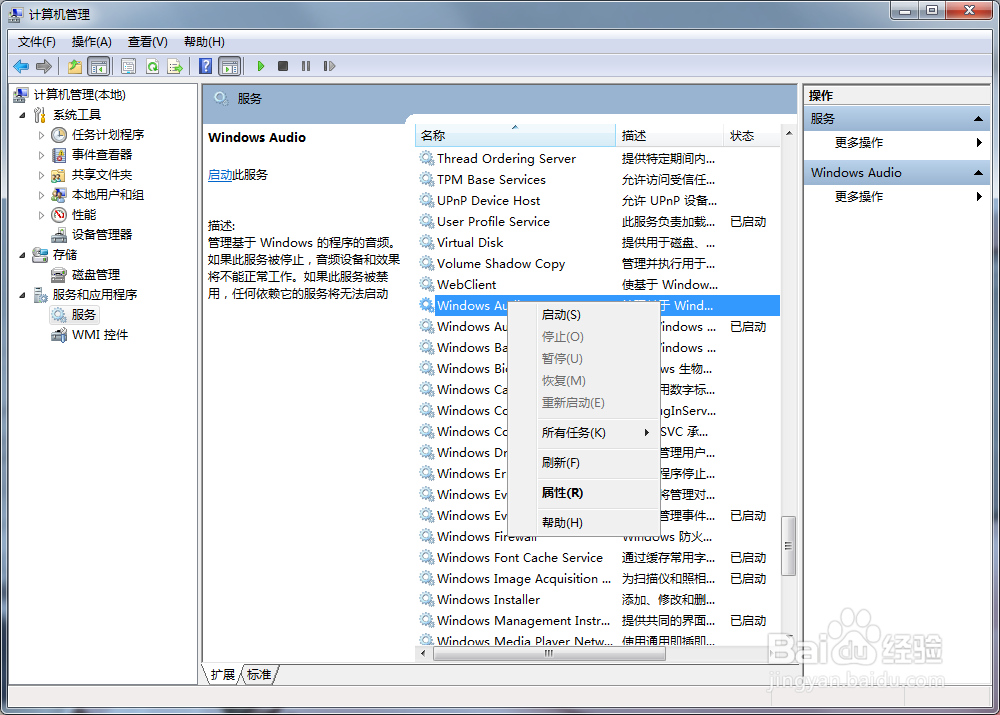Expand Event Viewer (事件查看器) arrow
The image size is (1000, 715).
pos(41,154)
